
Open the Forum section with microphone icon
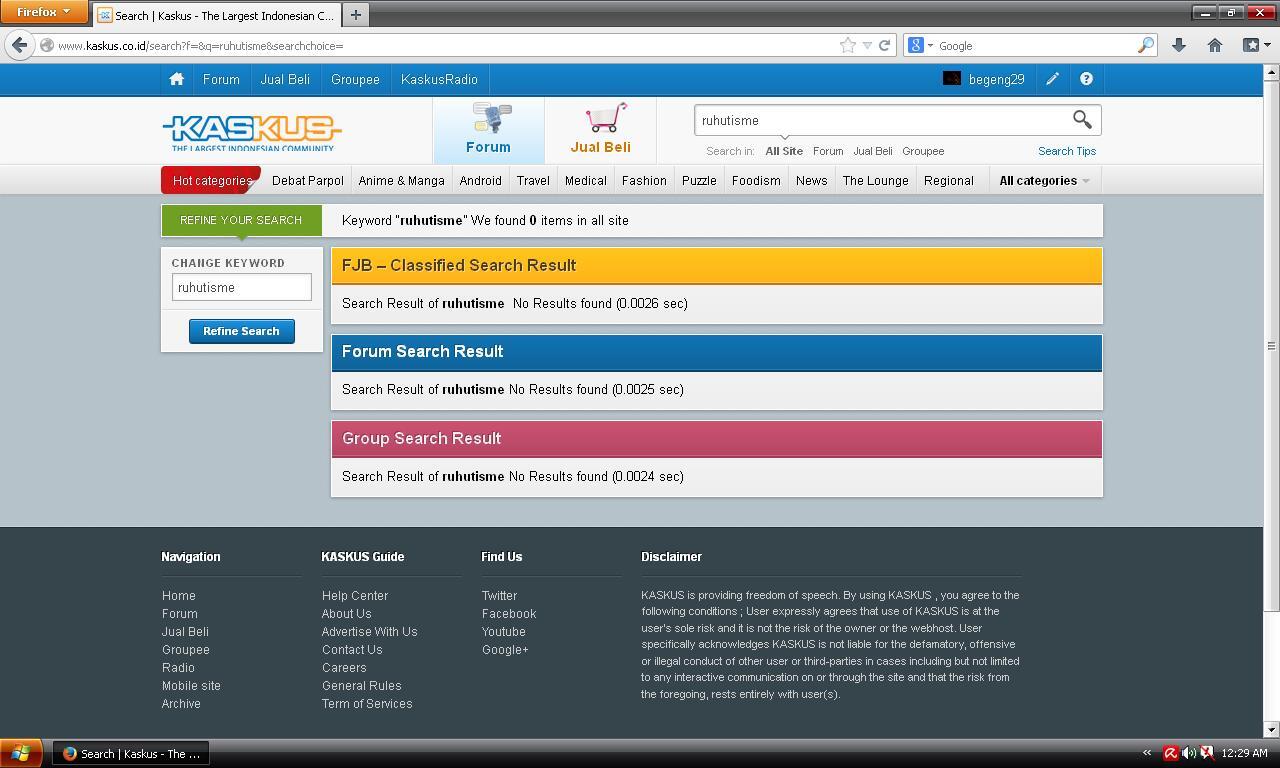point(489,130)
